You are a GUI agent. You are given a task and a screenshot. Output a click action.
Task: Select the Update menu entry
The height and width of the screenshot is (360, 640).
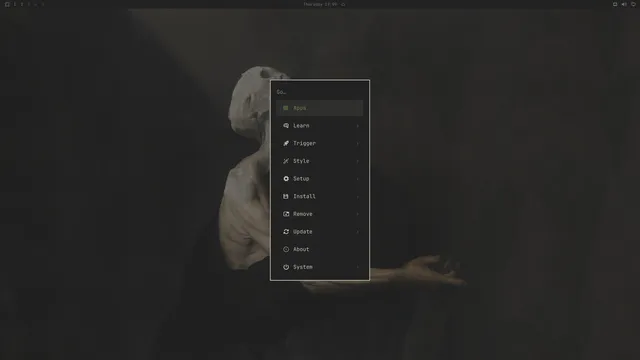(320, 231)
